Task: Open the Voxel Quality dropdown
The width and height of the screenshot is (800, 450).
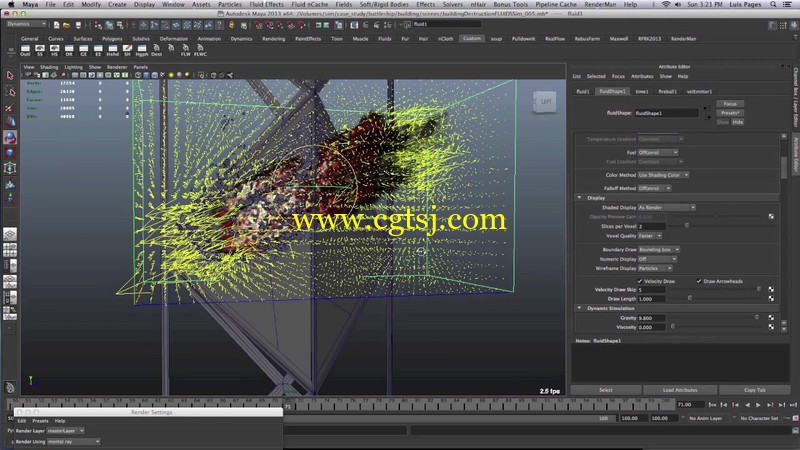Action: pos(650,236)
